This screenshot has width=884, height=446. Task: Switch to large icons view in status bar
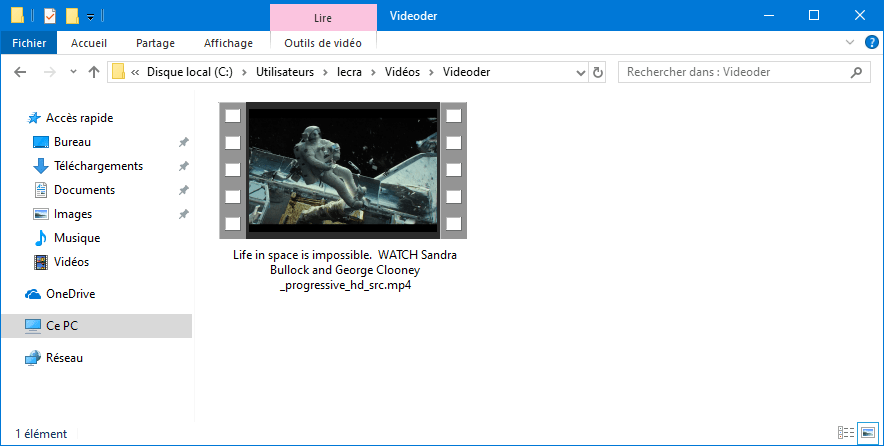(868, 432)
